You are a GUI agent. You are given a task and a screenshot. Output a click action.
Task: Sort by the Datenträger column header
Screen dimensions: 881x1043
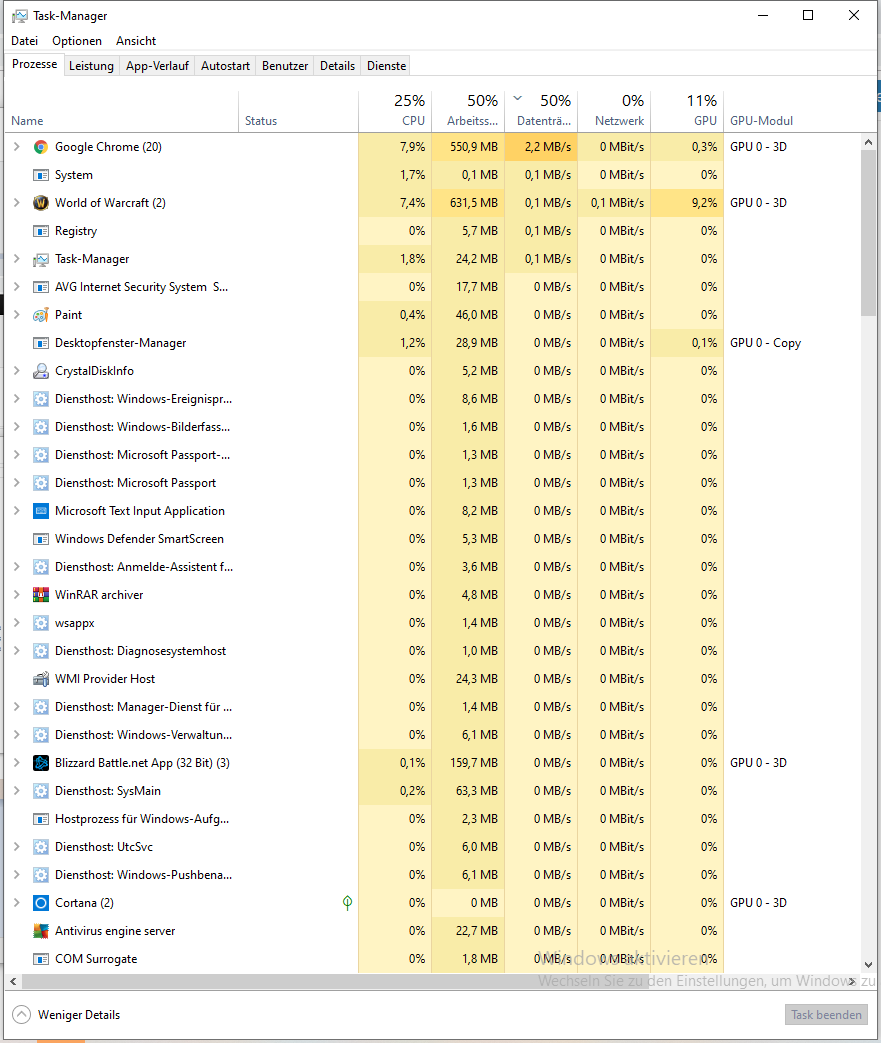(x=541, y=111)
